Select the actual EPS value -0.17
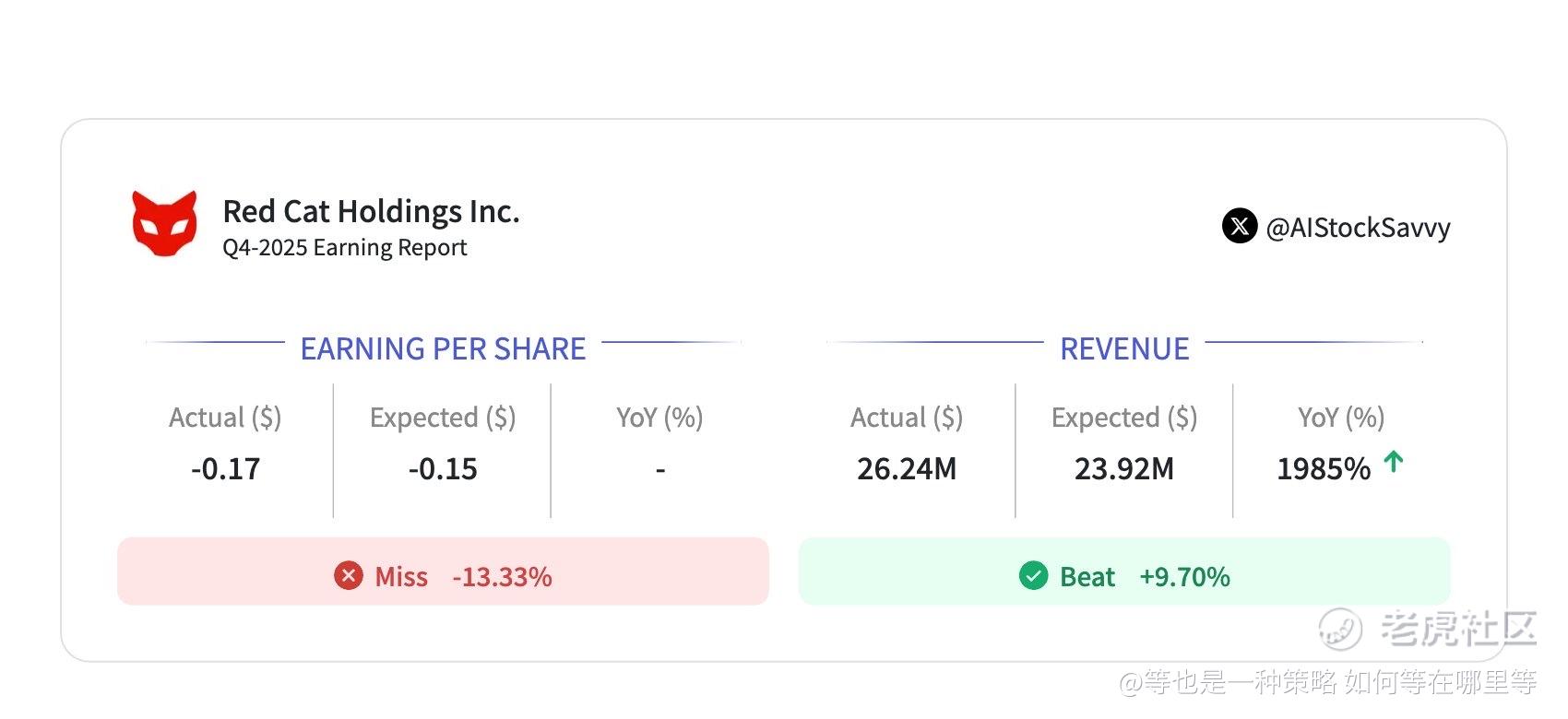This screenshot has width=1568, height=719. (225, 469)
